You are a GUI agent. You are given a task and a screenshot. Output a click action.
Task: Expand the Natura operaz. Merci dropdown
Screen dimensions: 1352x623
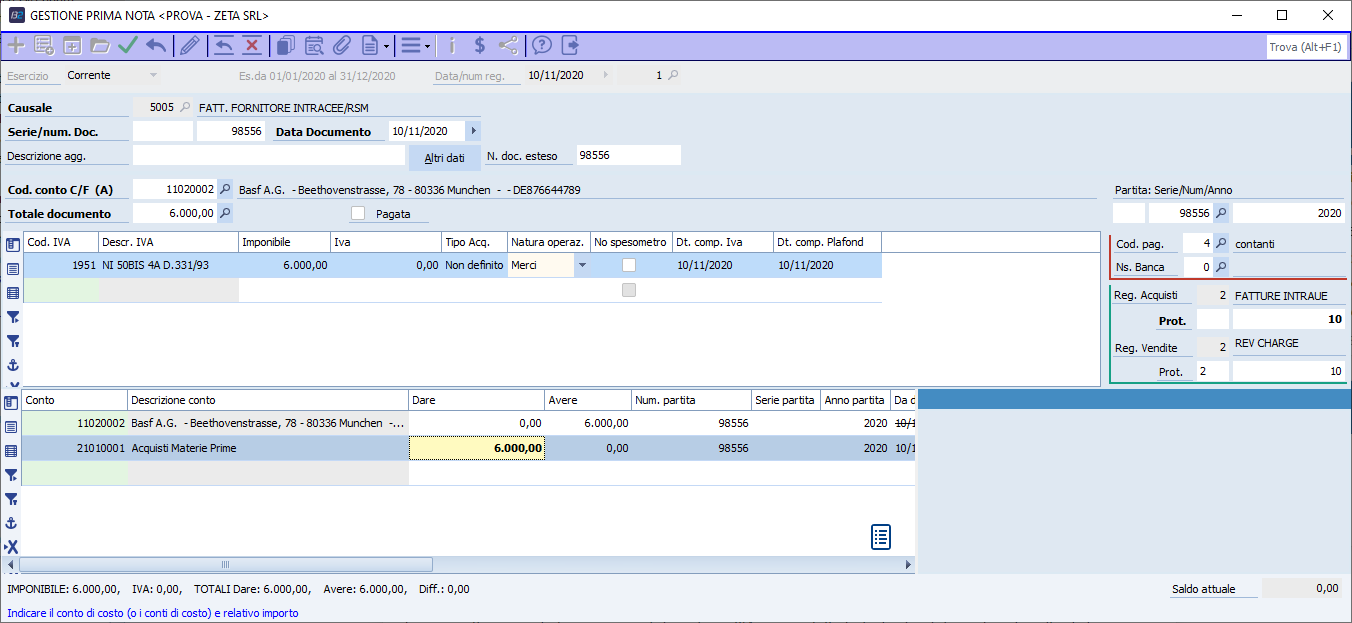pos(582,265)
